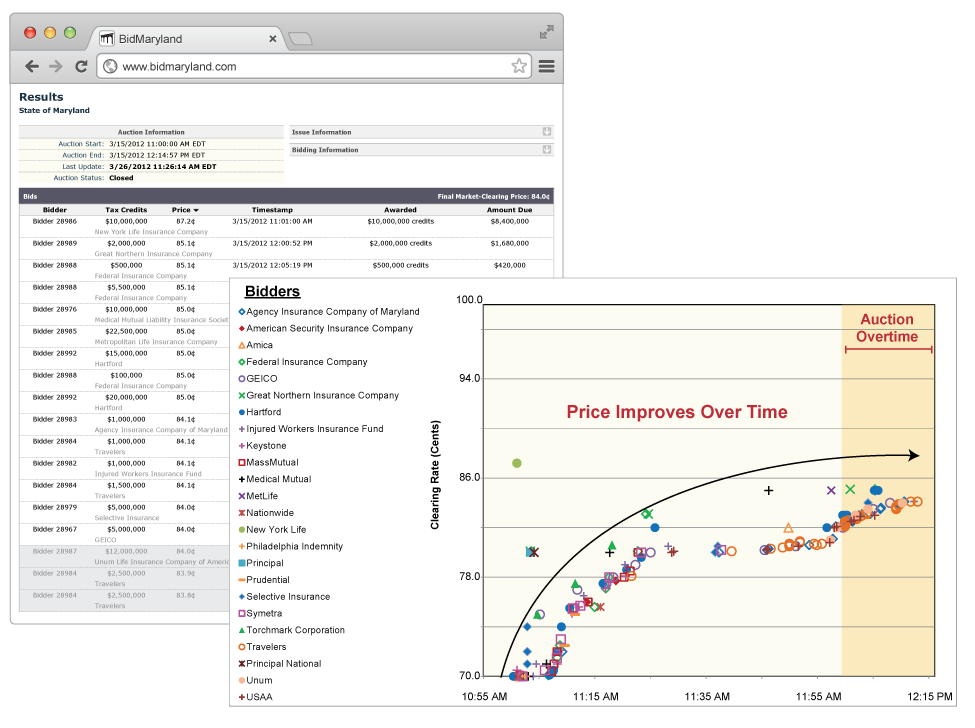Viewport: 975px width, 728px height.
Task: Select the Bidder 28983 row
Action: 124,424
